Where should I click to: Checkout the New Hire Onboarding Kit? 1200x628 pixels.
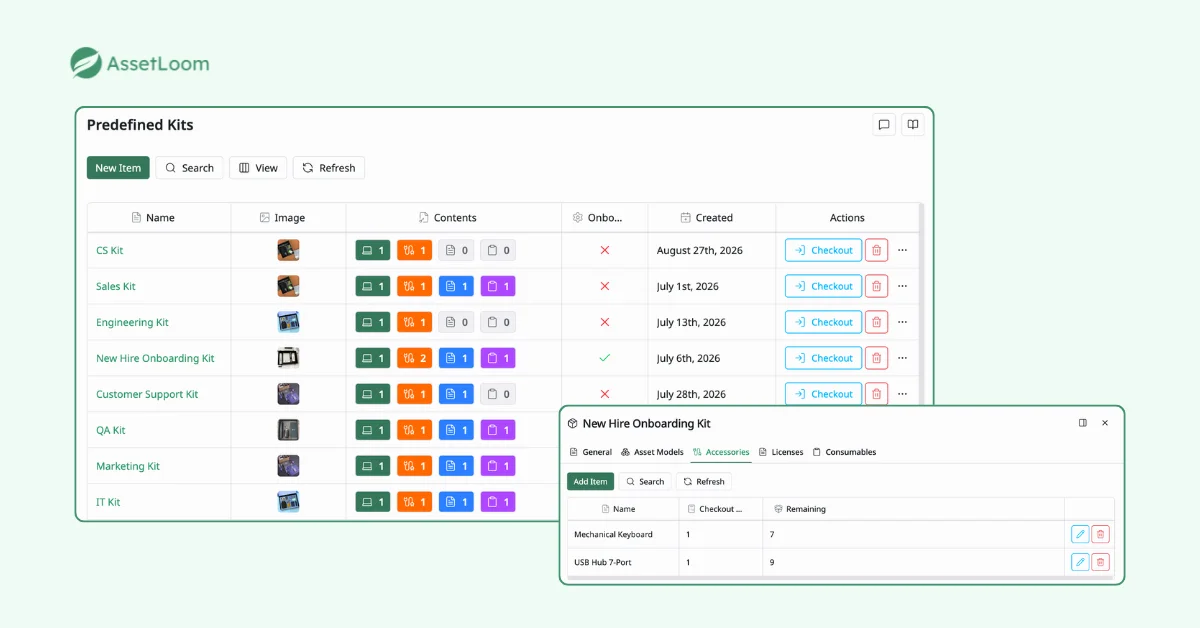(823, 358)
